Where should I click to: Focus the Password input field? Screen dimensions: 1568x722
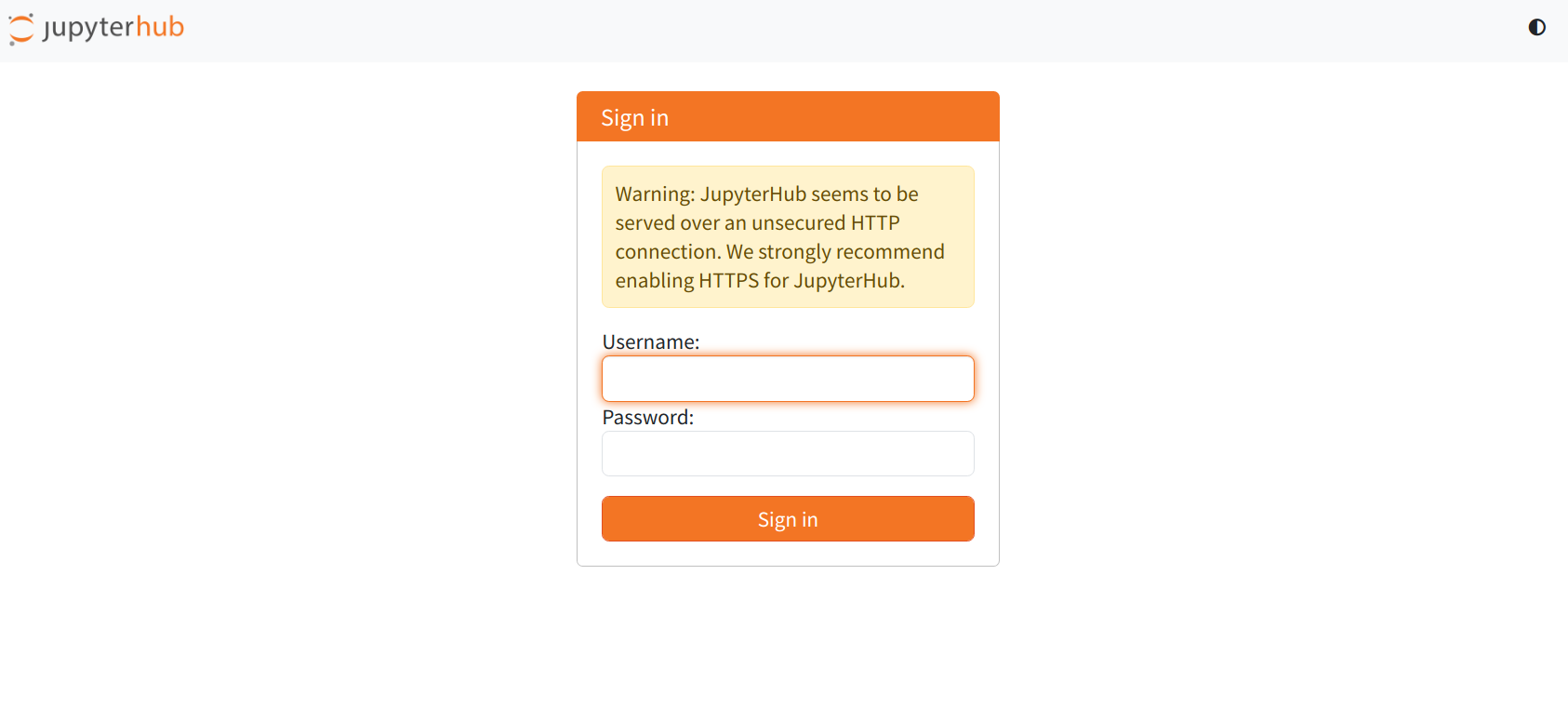coord(787,454)
